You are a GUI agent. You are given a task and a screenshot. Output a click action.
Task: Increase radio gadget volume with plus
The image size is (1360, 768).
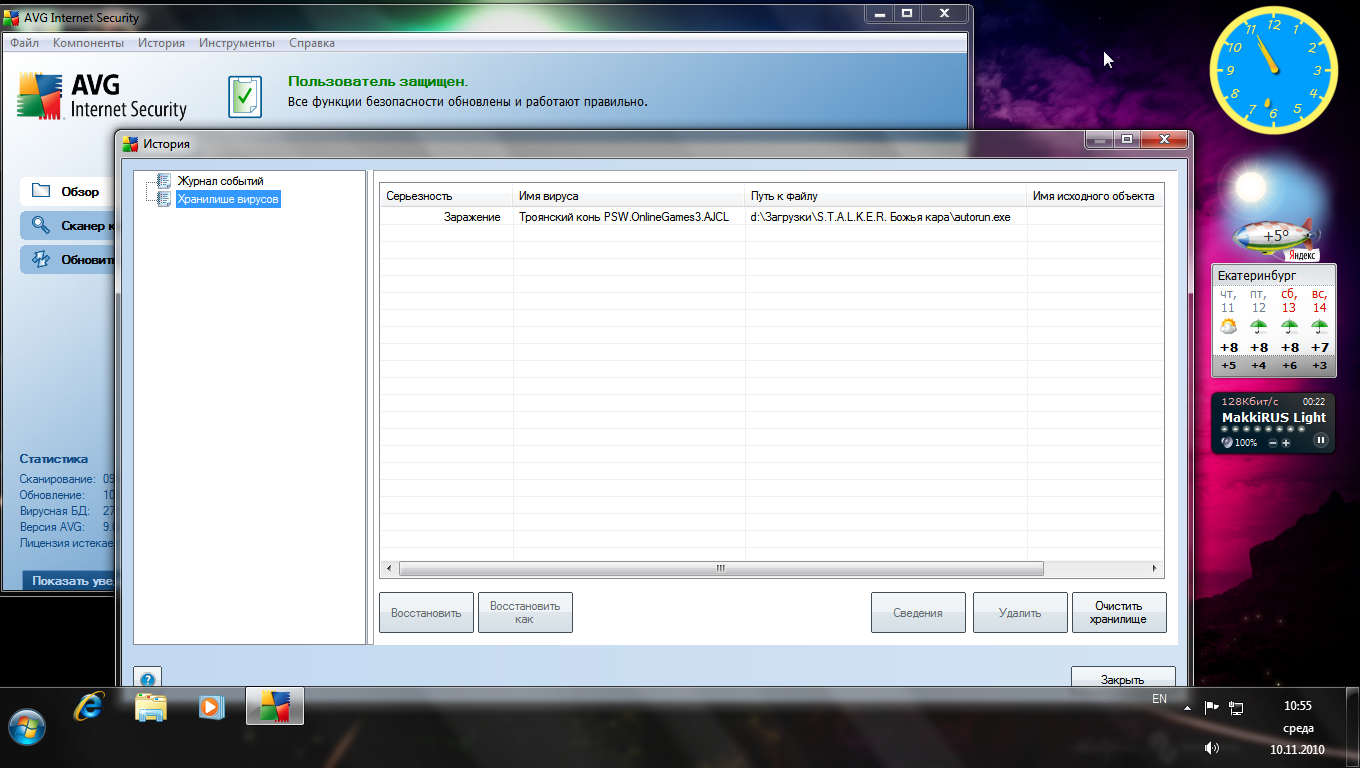pos(1286,442)
